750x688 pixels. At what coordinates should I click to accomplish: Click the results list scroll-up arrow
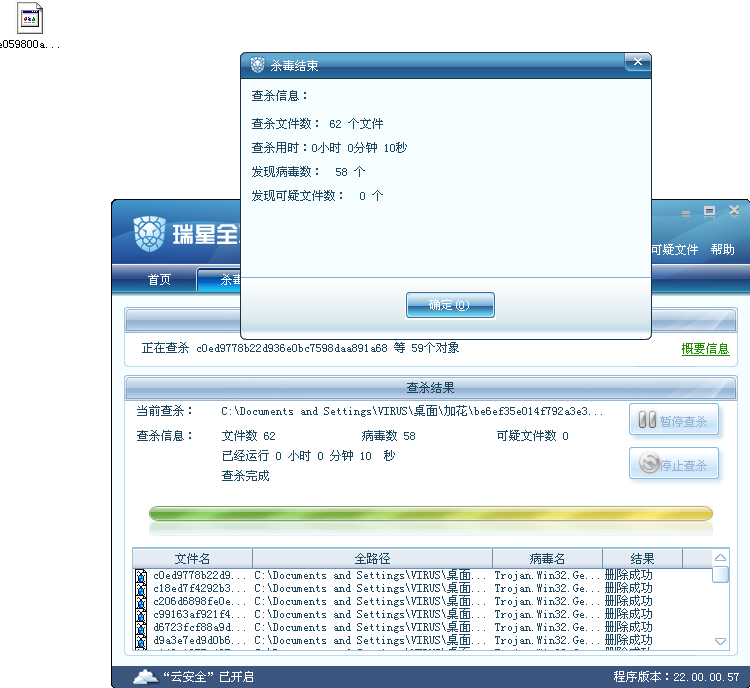click(x=720, y=557)
